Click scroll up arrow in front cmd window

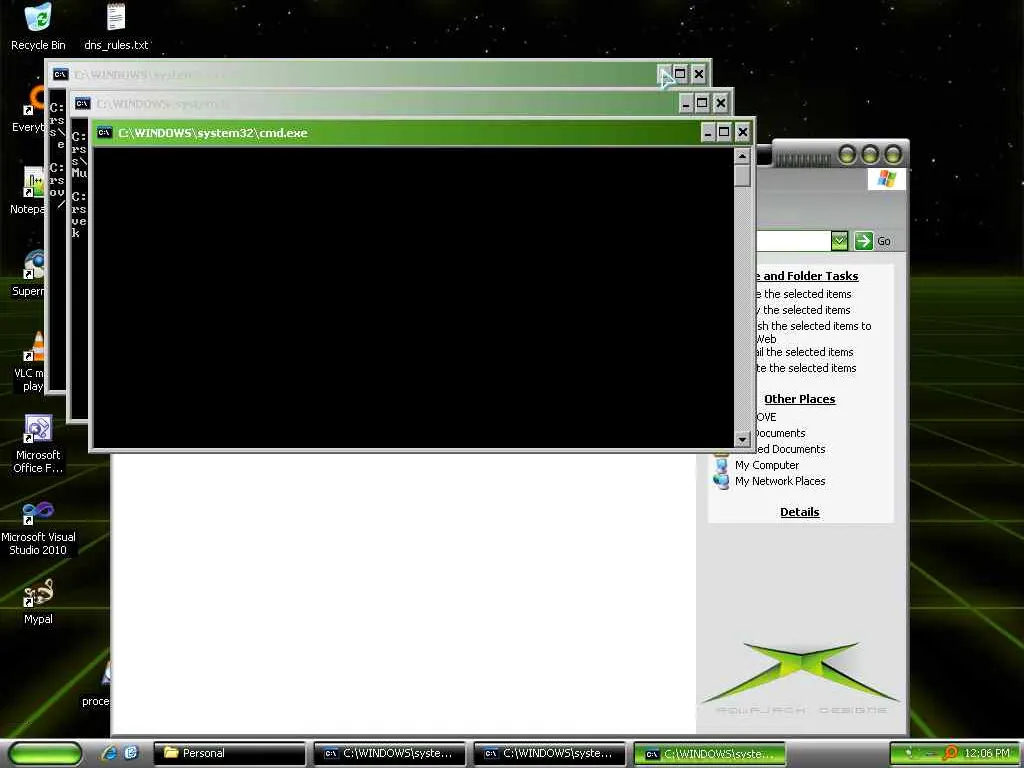(x=742, y=156)
